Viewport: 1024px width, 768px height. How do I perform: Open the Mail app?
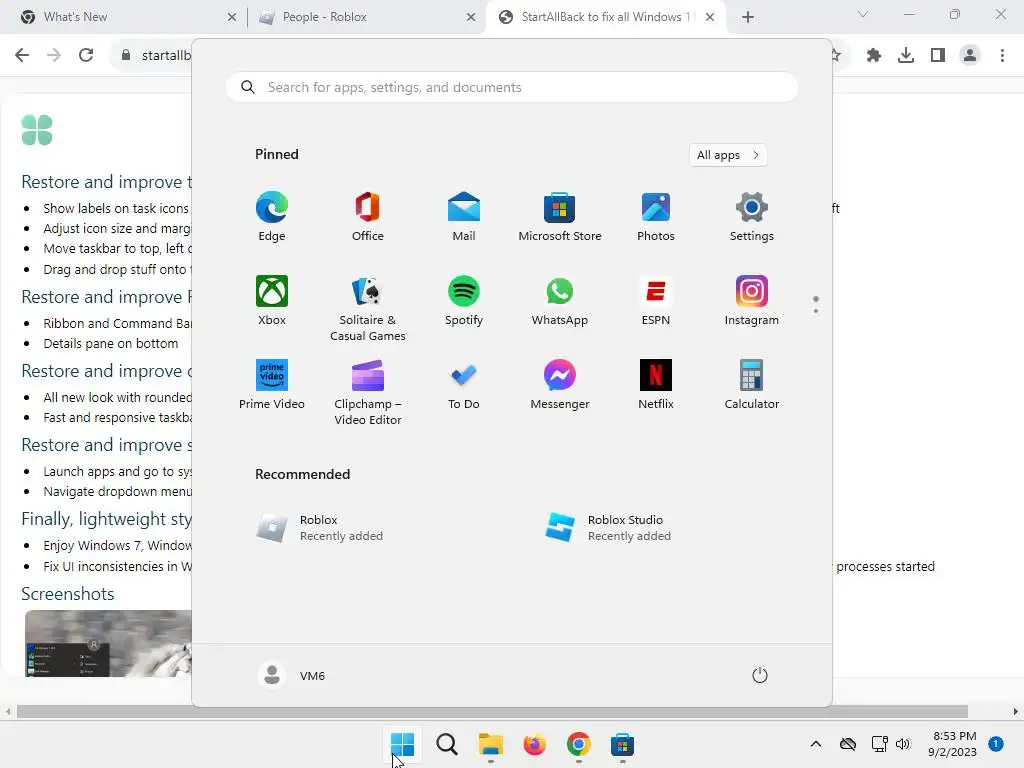[x=464, y=217]
